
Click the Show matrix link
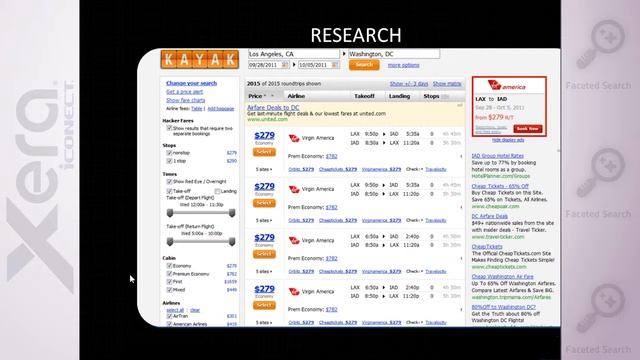click(447, 84)
